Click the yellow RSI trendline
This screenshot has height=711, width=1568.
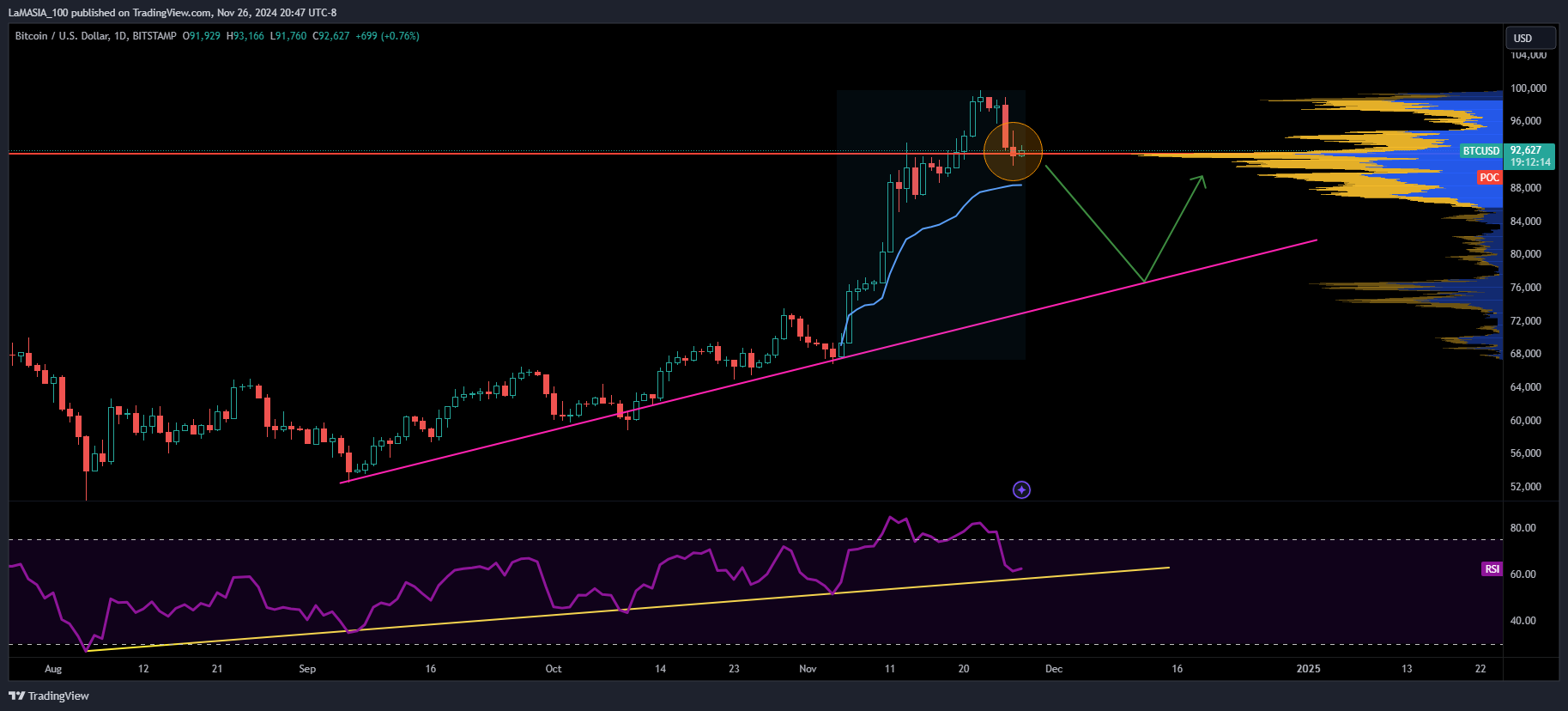[x=627, y=609]
